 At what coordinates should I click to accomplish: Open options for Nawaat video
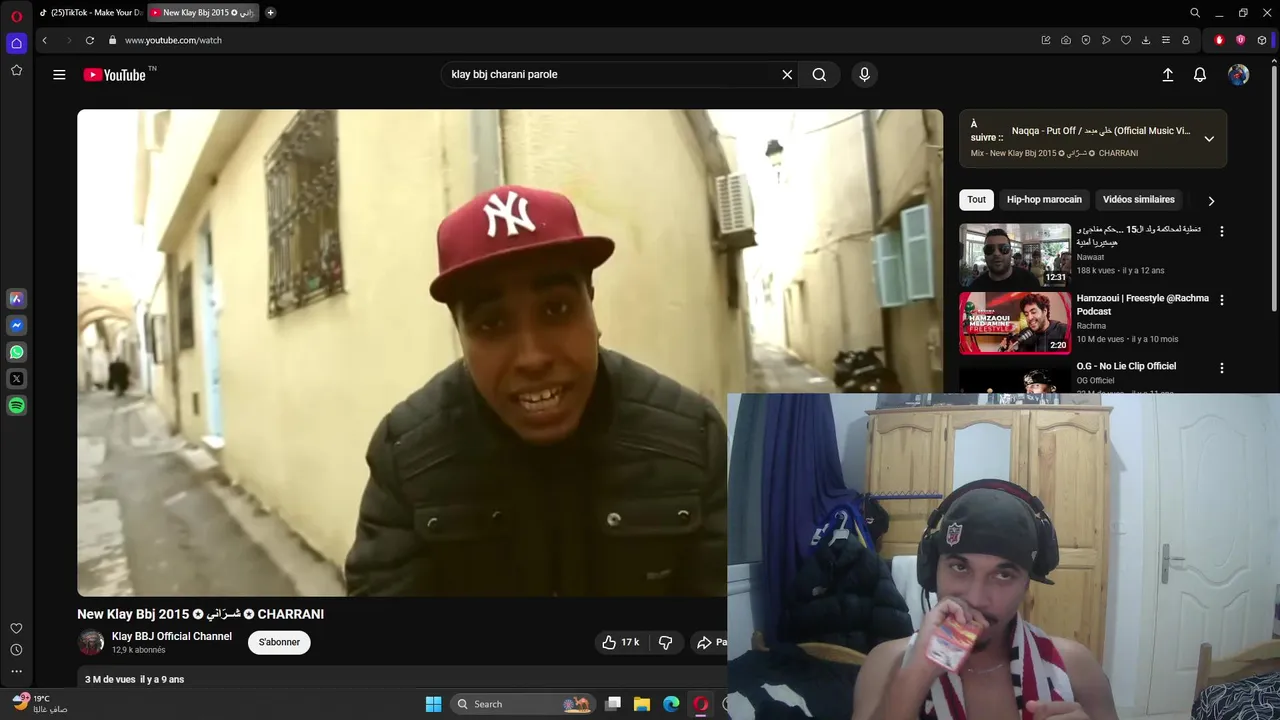tap(1221, 232)
